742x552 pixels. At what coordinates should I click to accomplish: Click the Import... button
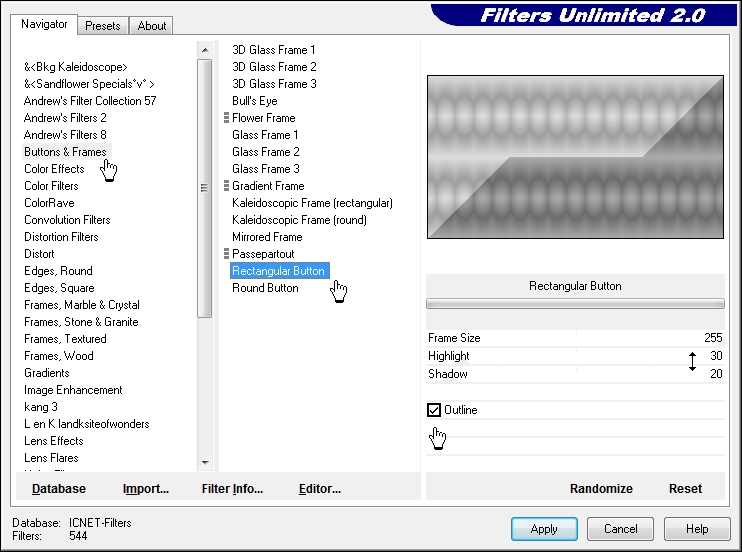pyautogui.click(x=146, y=489)
